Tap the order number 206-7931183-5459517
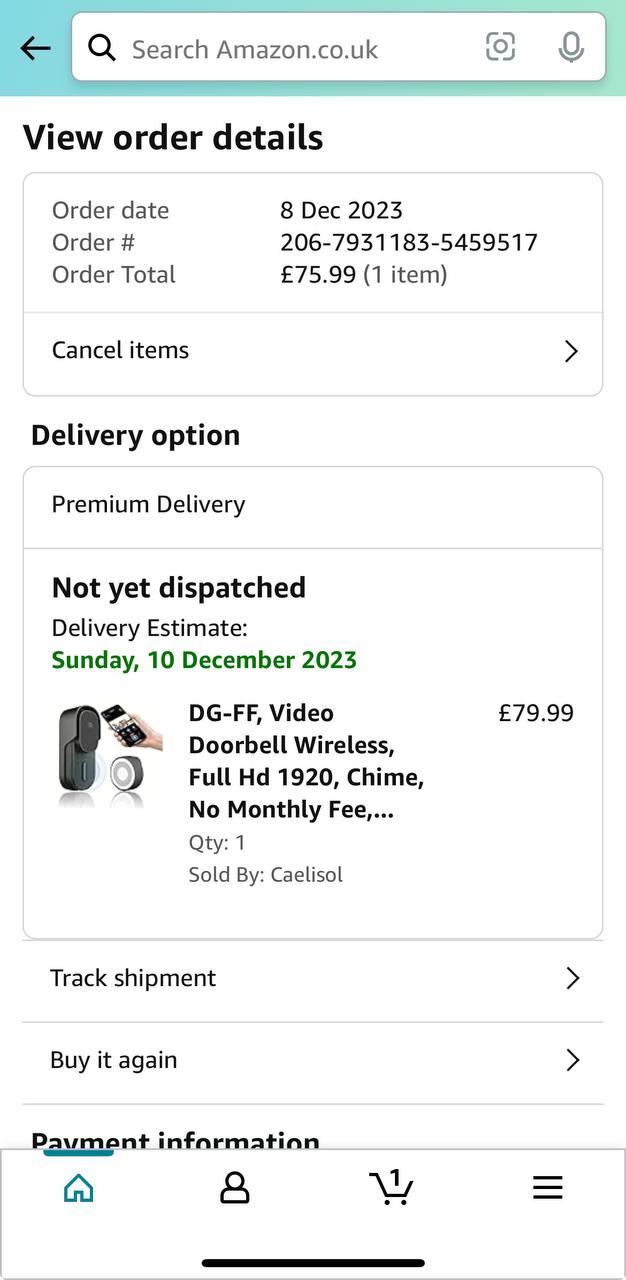The width and height of the screenshot is (626, 1280). tap(409, 243)
